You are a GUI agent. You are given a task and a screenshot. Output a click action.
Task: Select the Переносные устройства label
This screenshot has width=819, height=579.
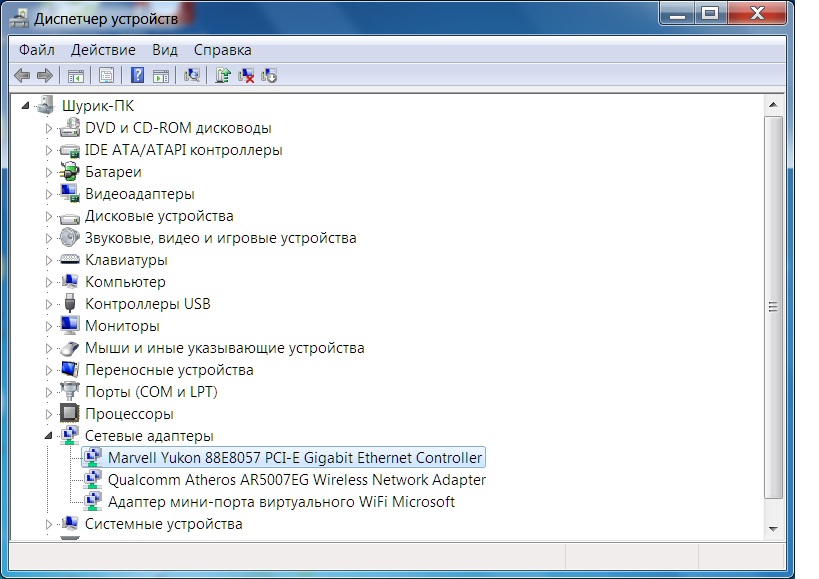(x=169, y=370)
